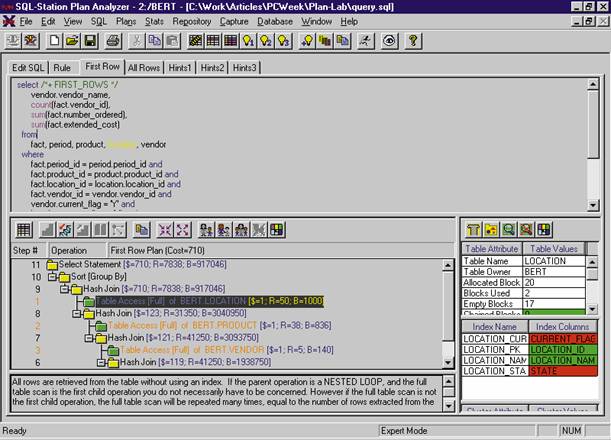
Task: Print using the printer toolbar icon
Action: 113,41
